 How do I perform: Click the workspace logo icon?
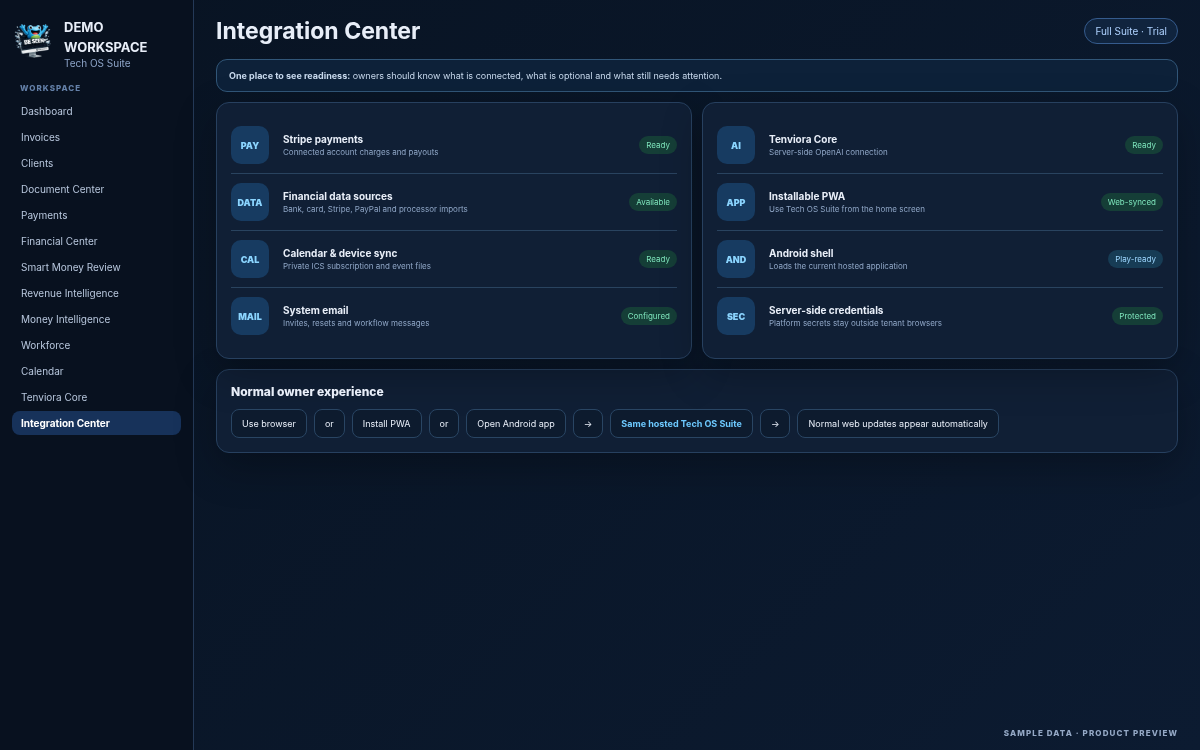tap(32, 40)
